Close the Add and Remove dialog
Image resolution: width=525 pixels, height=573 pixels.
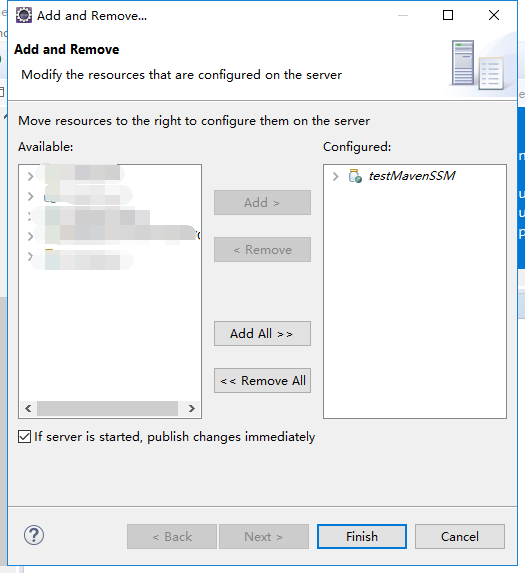point(494,15)
